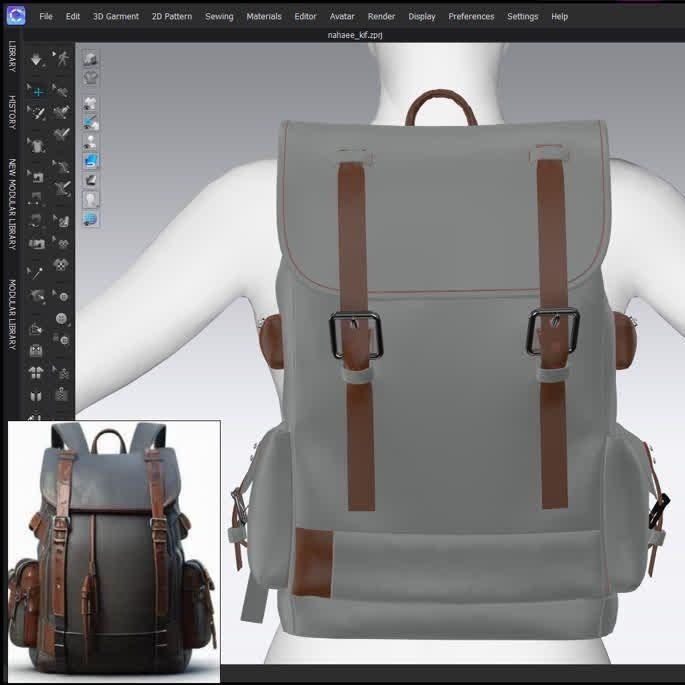
Task: Open the LIBRARY side tab
Action: tap(12, 57)
